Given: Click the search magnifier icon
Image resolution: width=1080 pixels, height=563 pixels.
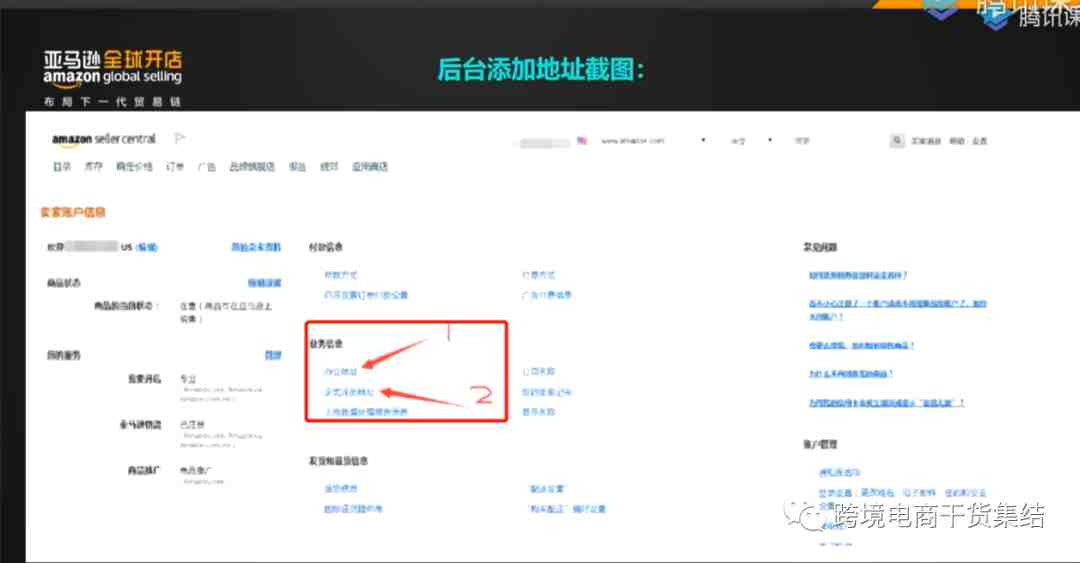Looking at the screenshot, I should [897, 141].
